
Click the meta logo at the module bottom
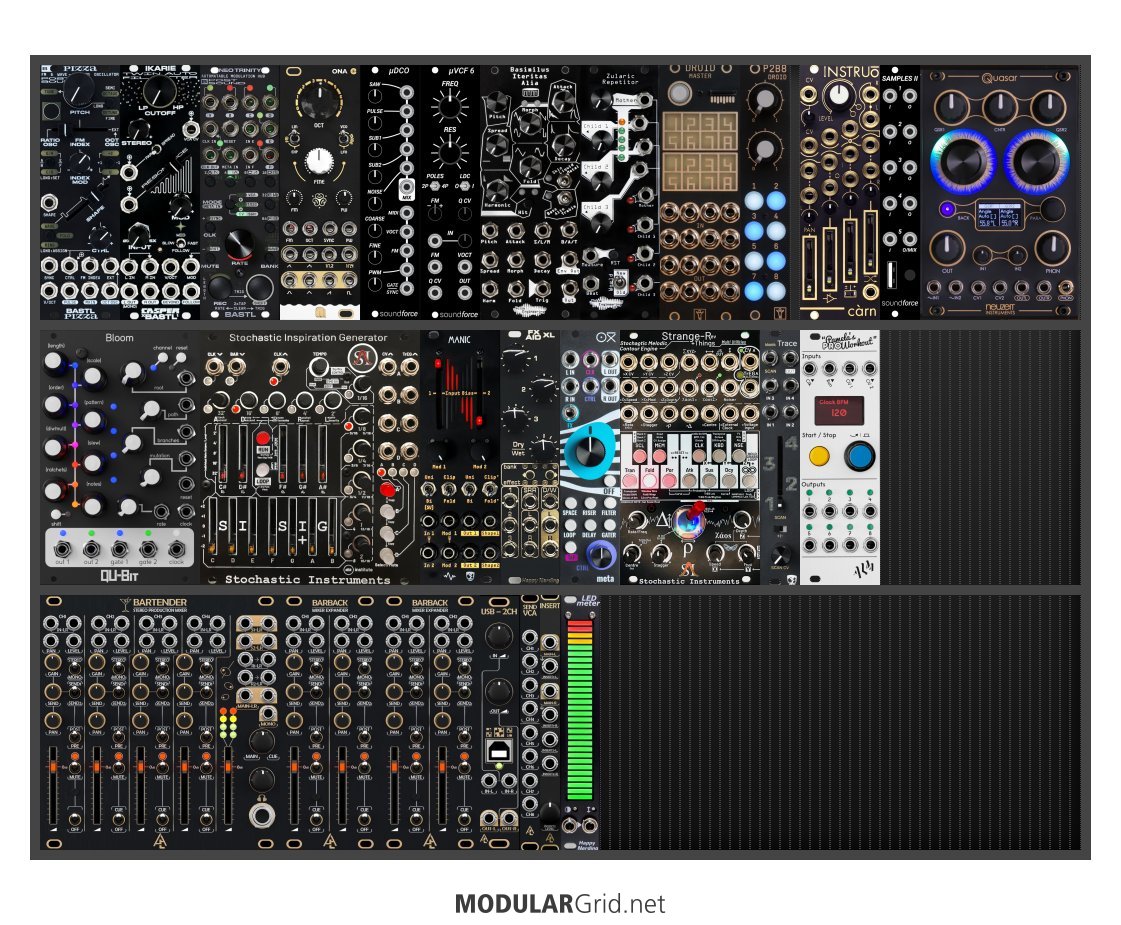(x=605, y=578)
